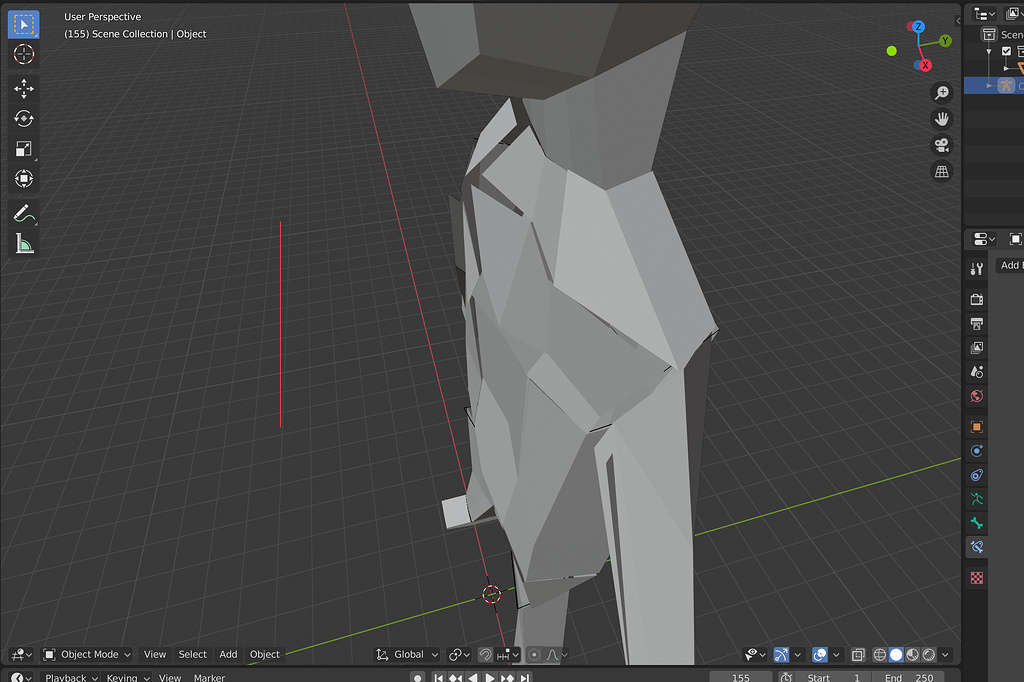Toggle proportional editing in viewport header
Screen dimensions: 1024x682
[534, 655]
